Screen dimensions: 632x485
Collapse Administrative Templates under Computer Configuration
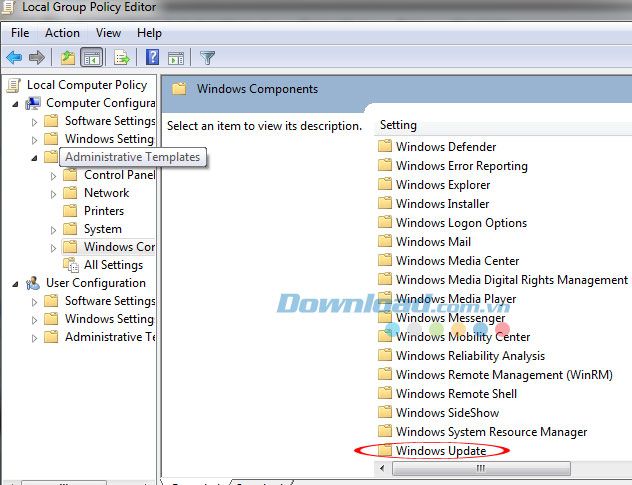pos(35,158)
